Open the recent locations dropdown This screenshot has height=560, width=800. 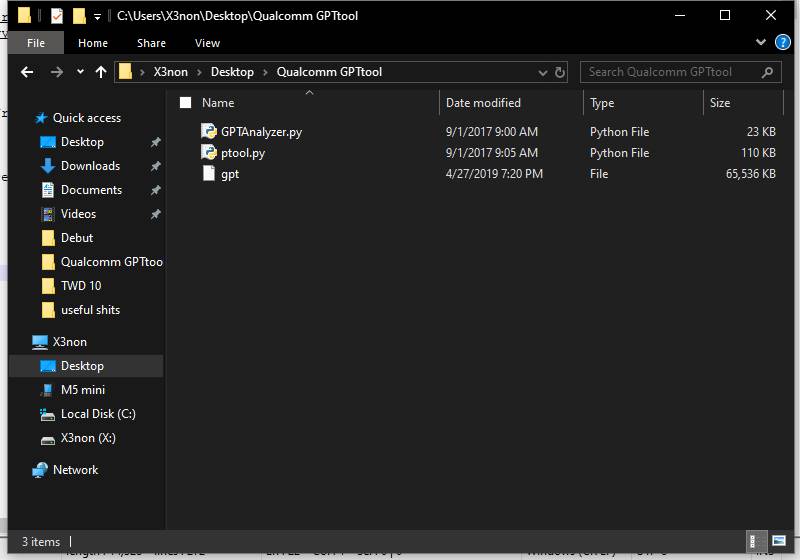coord(80,72)
